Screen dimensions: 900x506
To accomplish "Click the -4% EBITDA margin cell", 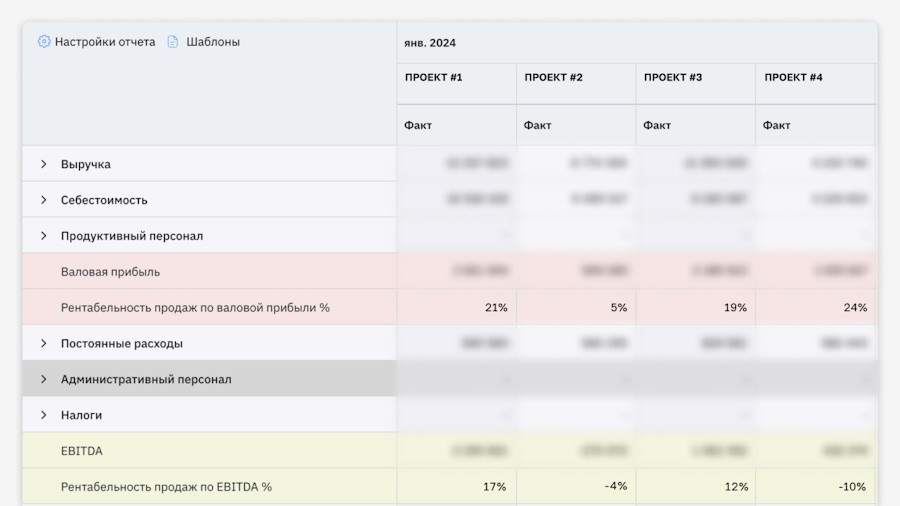I will click(615, 487).
